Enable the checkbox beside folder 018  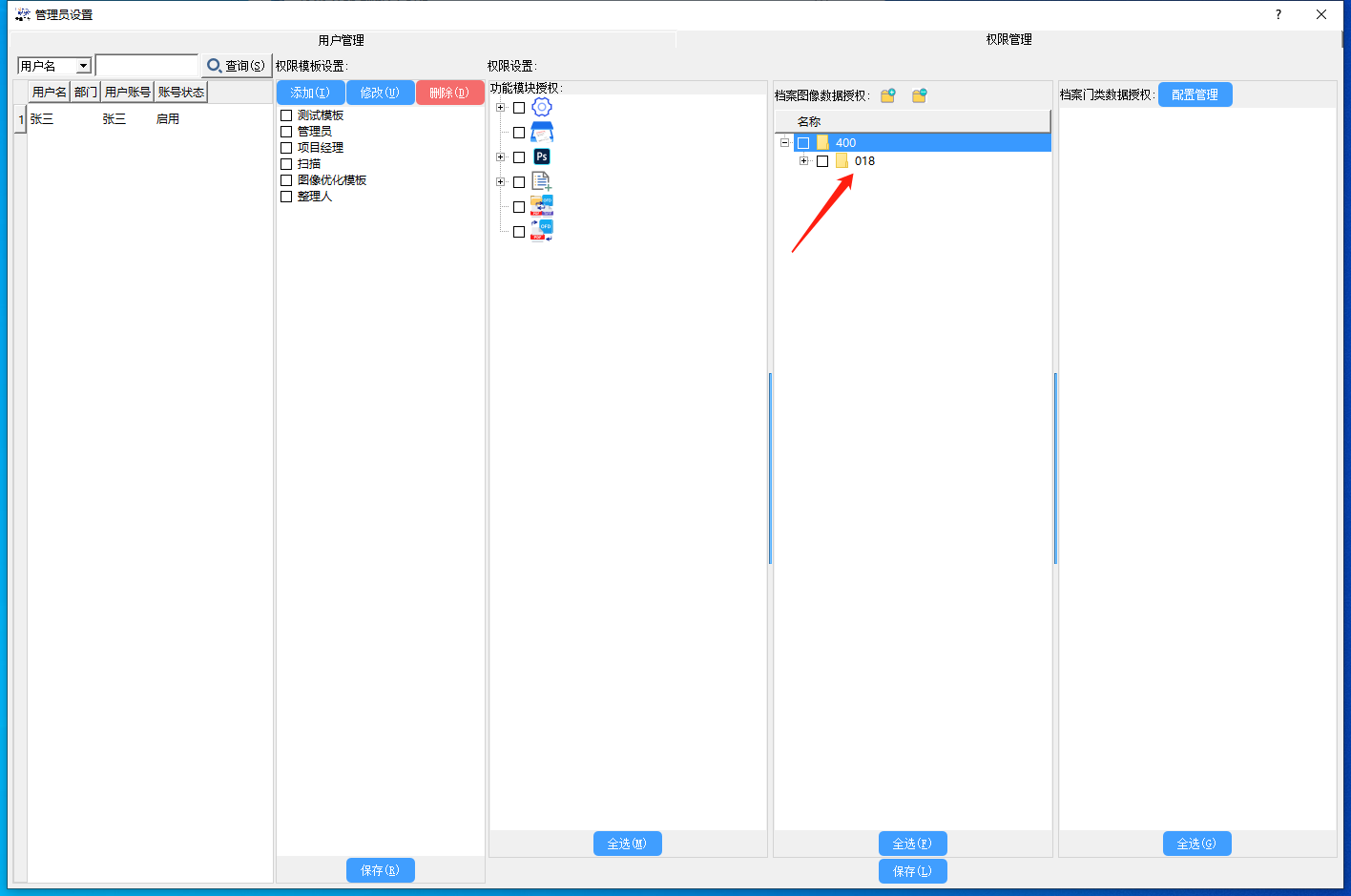822,161
